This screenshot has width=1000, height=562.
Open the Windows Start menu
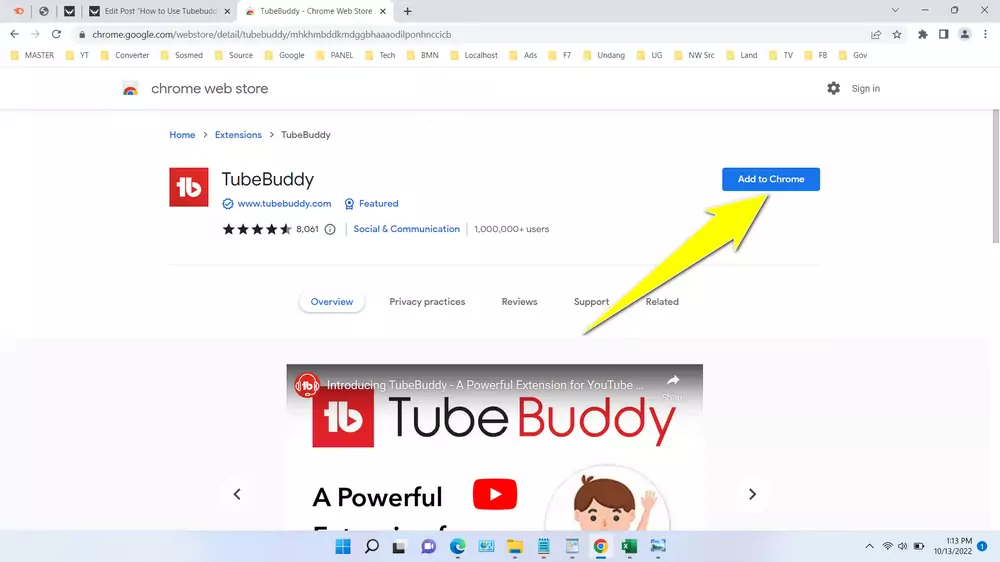coord(343,547)
